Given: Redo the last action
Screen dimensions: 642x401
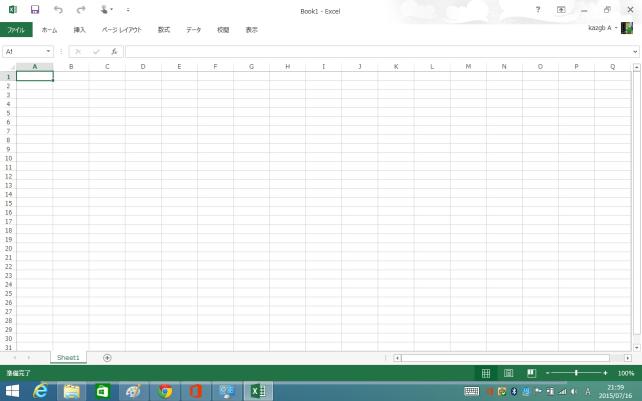Looking at the screenshot, I should [x=81, y=9].
